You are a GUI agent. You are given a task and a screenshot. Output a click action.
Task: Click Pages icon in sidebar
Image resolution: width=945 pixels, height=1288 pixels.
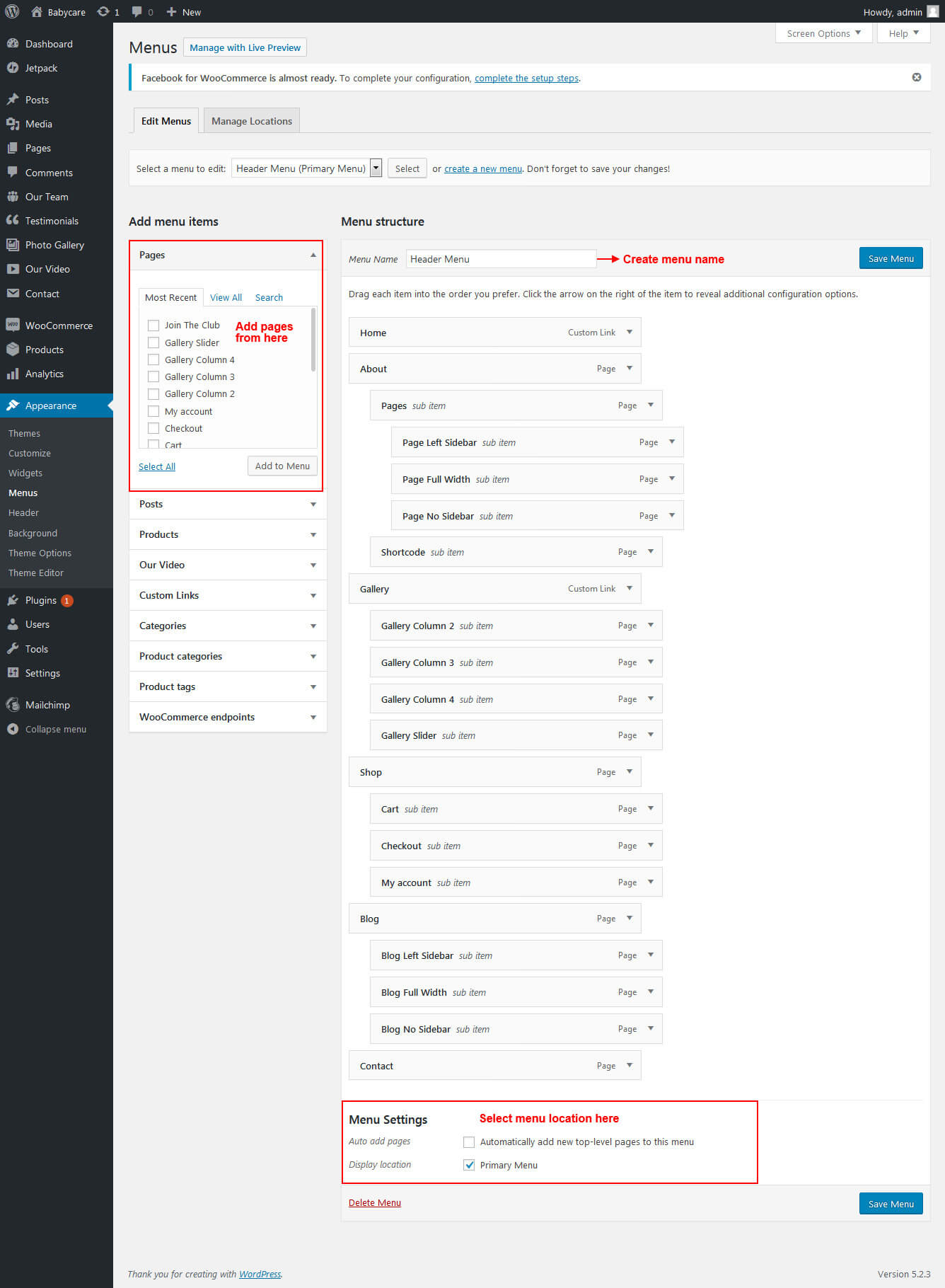13,148
